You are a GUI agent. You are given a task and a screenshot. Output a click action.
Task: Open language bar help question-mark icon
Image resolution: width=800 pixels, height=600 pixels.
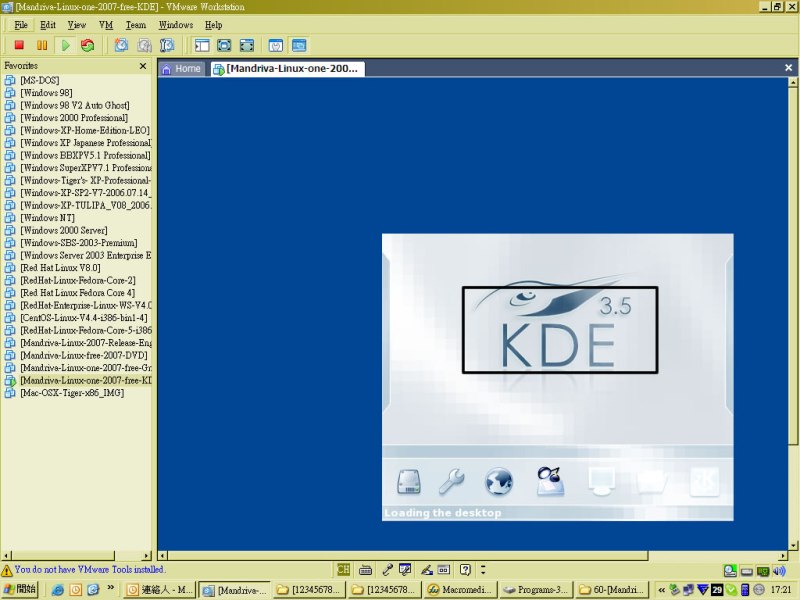click(x=465, y=569)
